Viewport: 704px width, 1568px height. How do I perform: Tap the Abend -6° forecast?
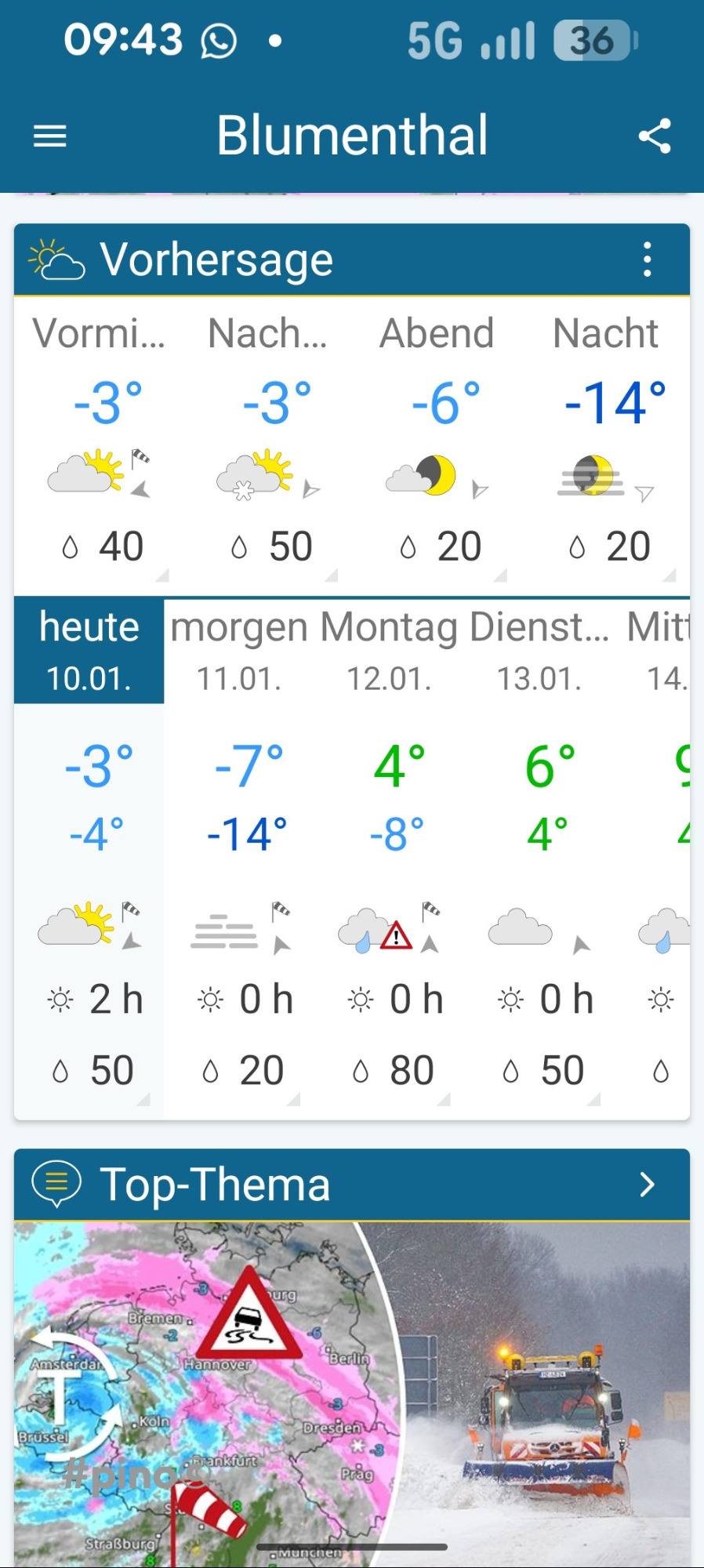445,404
